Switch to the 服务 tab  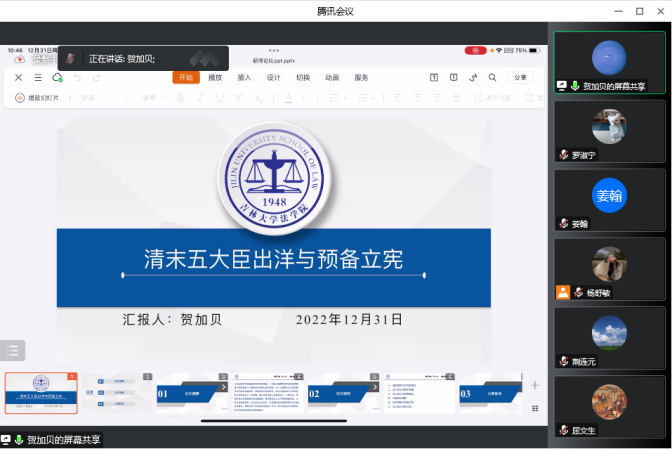click(361, 78)
